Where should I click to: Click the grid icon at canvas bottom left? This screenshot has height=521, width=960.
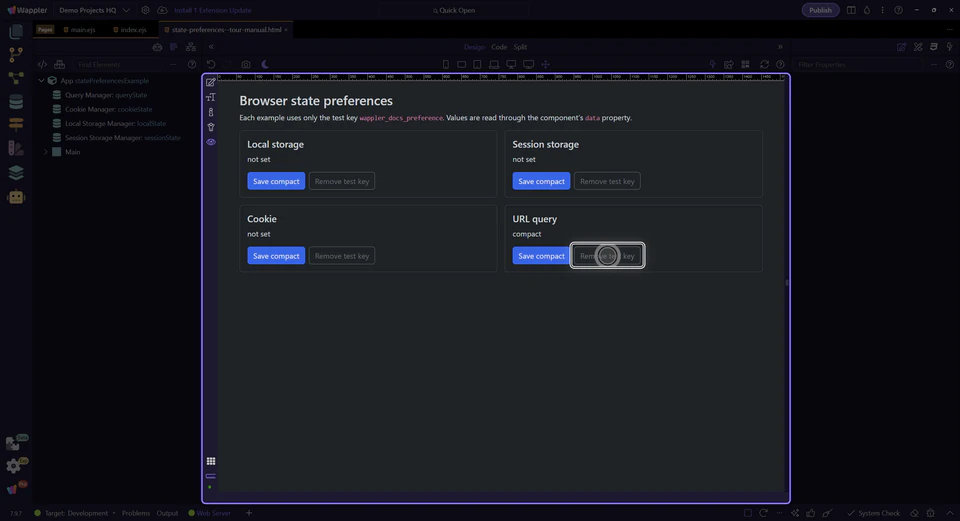coord(211,461)
